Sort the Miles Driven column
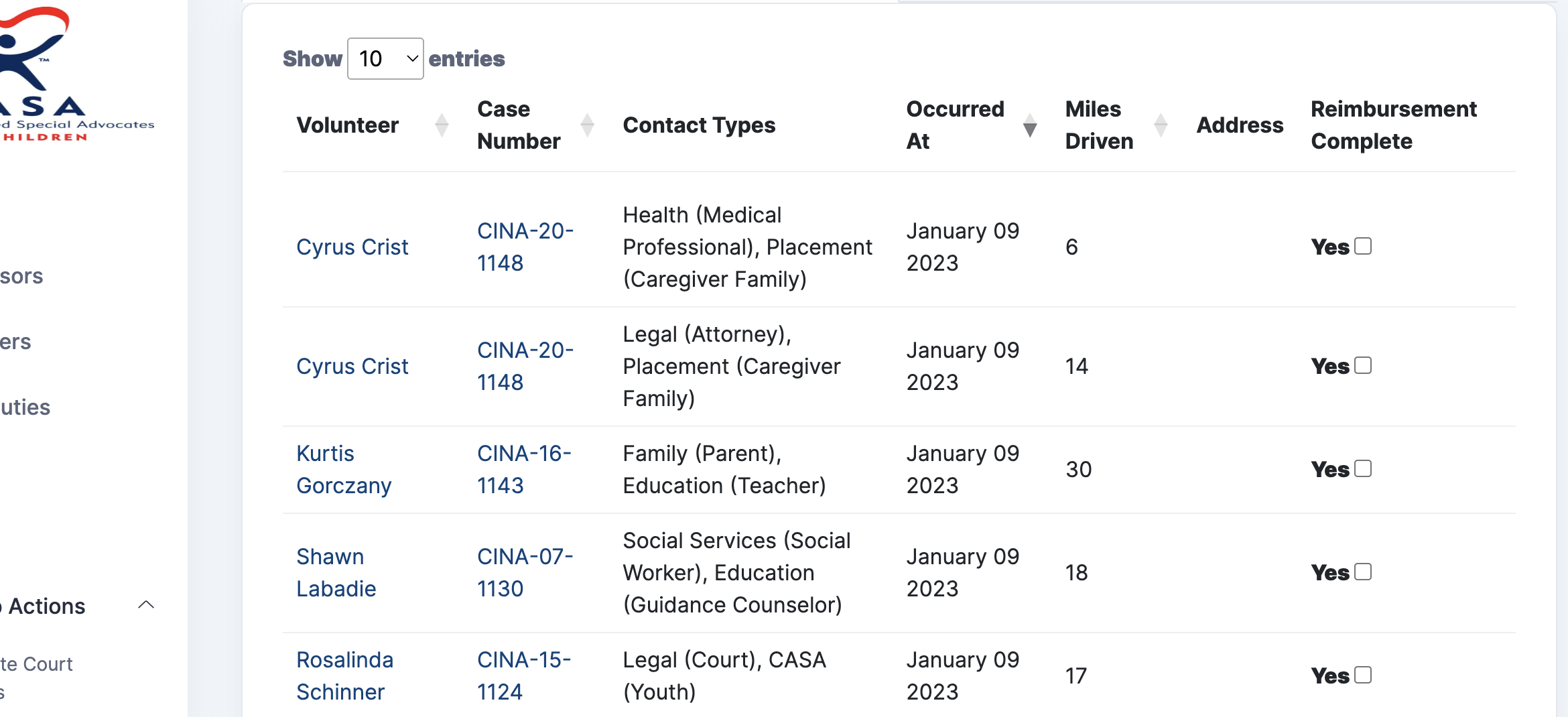Screen dimensions: 1568x717 coord(1161,124)
